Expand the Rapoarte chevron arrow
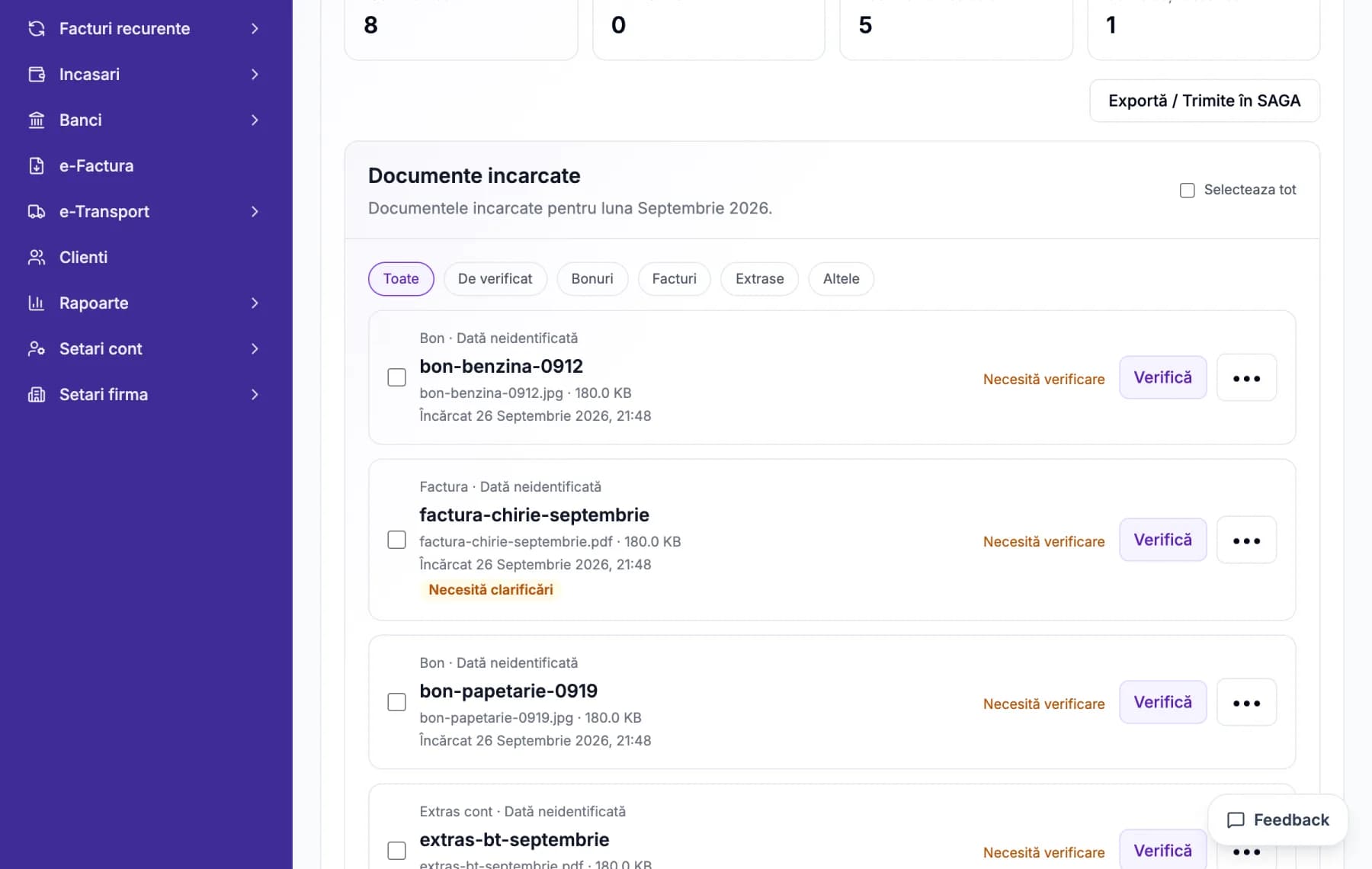The height and width of the screenshot is (869, 1372). pos(255,303)
